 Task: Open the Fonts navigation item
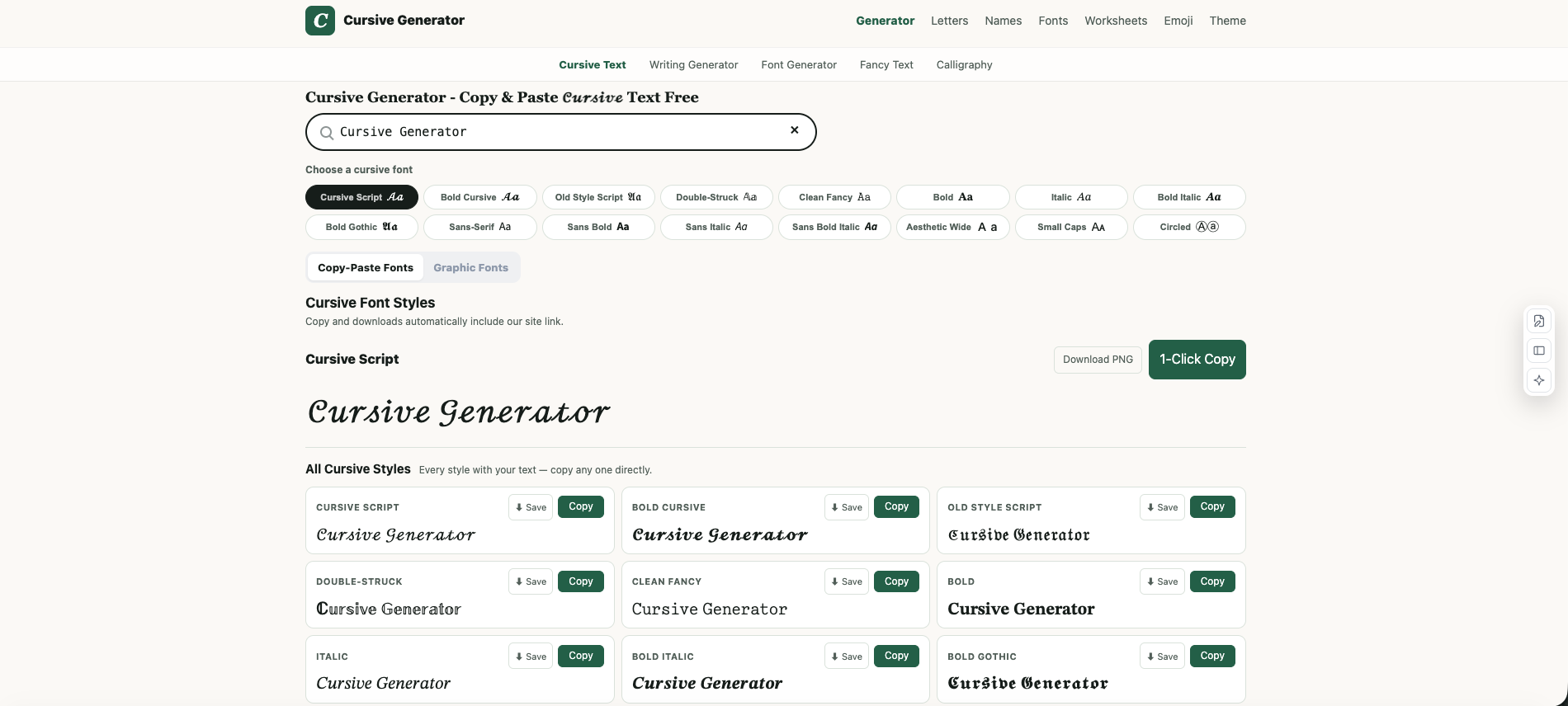pos(1053,21)
